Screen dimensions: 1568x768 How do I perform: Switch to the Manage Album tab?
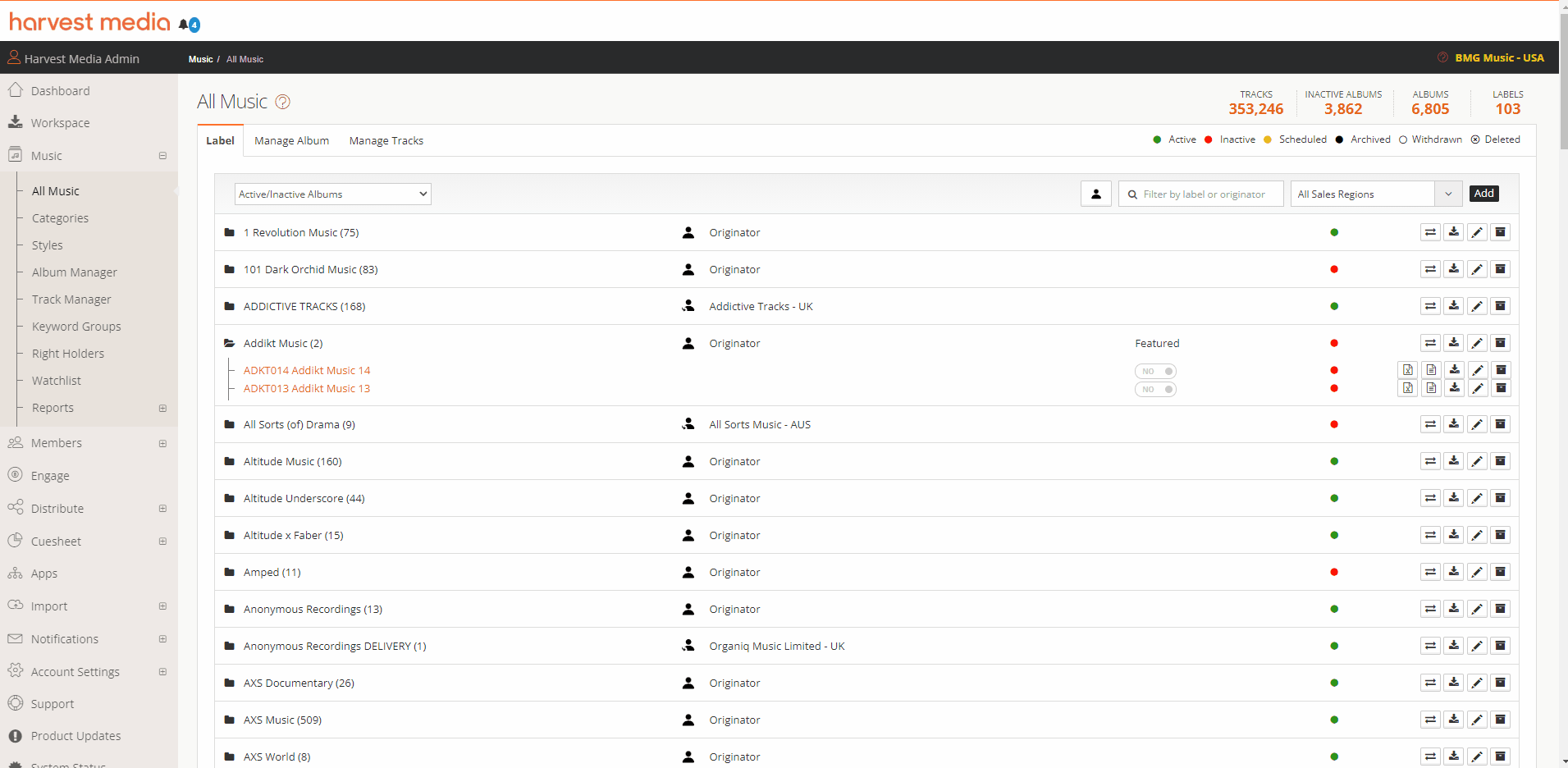pos(291,140)
